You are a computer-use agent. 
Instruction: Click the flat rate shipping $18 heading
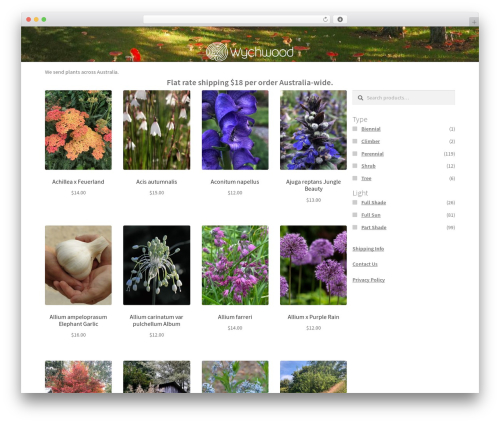tap(250, 82)
